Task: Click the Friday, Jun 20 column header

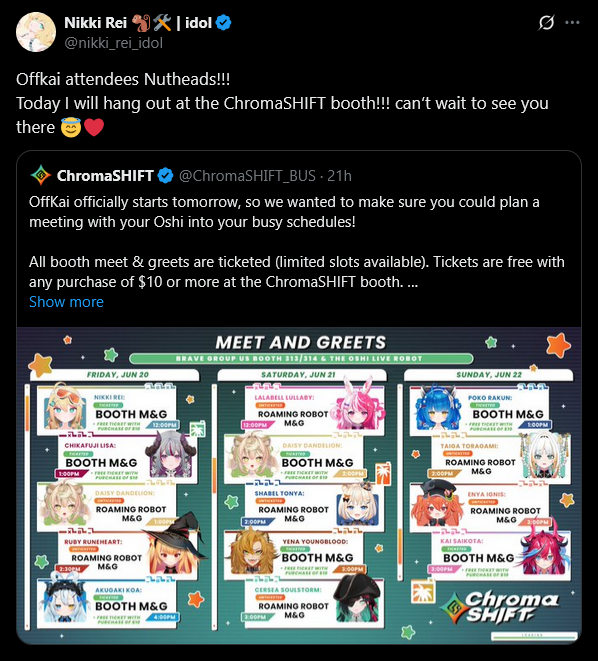Action: 118,374
